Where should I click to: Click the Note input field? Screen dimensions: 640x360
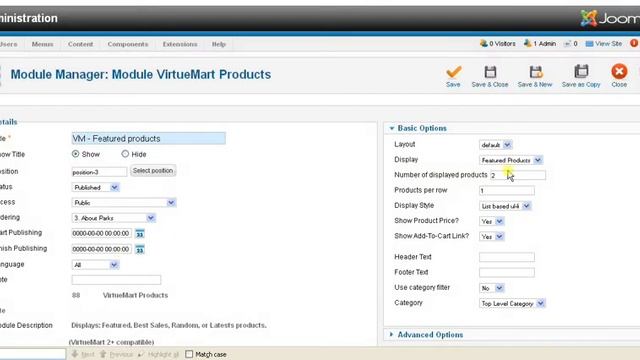(x=116, y=280)
